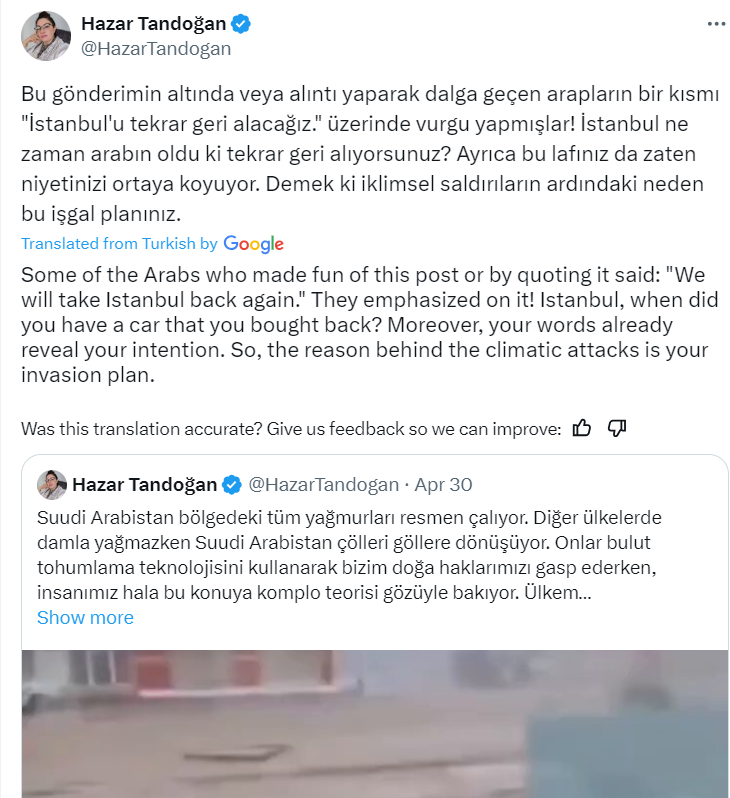Open the quoted tweet's Turkish text body
This screenshot has width=730, height=798.
point(349,555)
